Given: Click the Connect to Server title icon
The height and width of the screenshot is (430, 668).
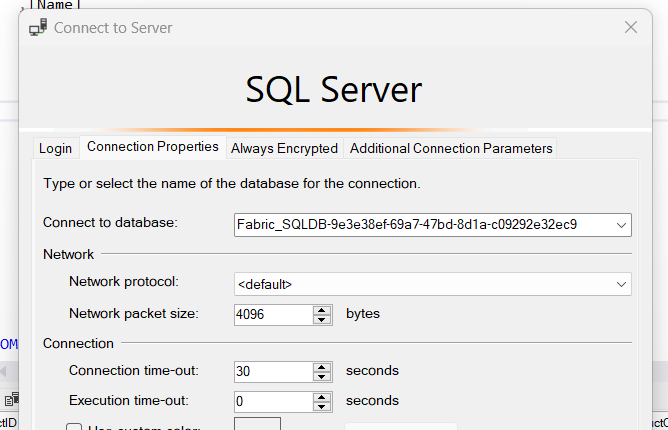Looking at the screenshot, I should click(x=38, y=27).
